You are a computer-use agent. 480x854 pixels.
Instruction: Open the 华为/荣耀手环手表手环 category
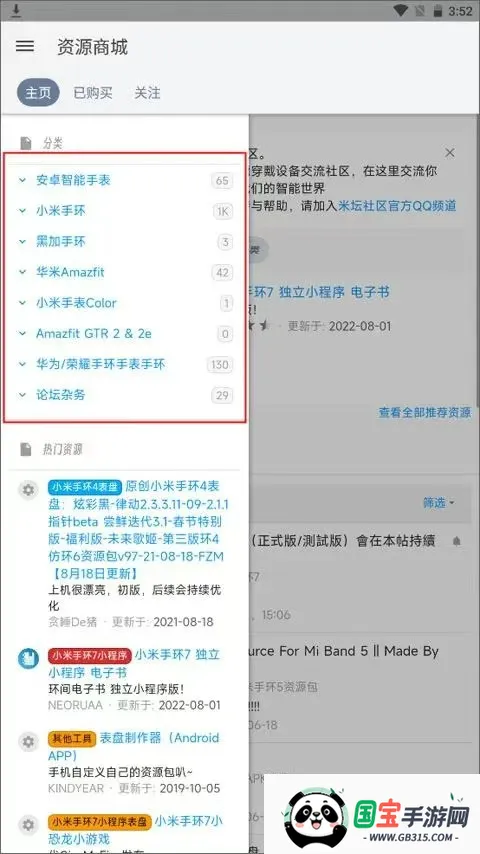101,364
